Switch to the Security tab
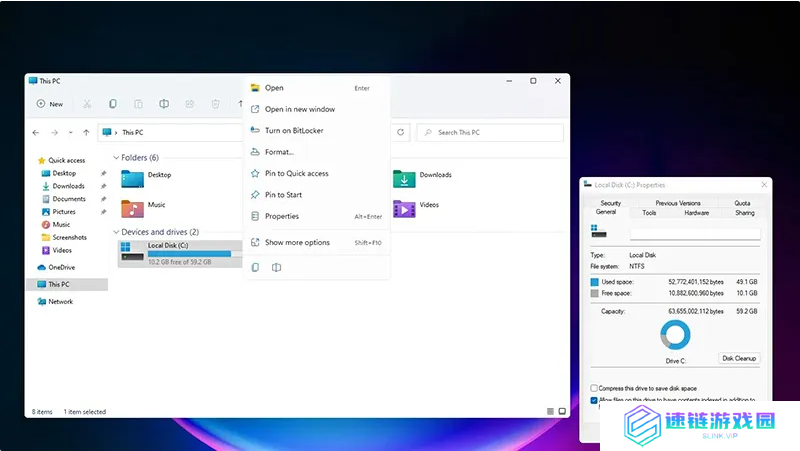The height and width of the screenshot is (451, 800). [x=610, y=203]
